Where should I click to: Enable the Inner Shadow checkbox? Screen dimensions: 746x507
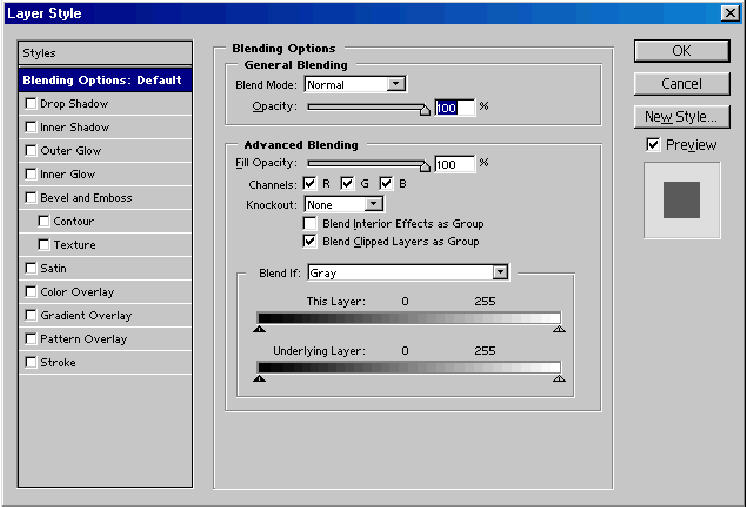(x=31, y=127)
